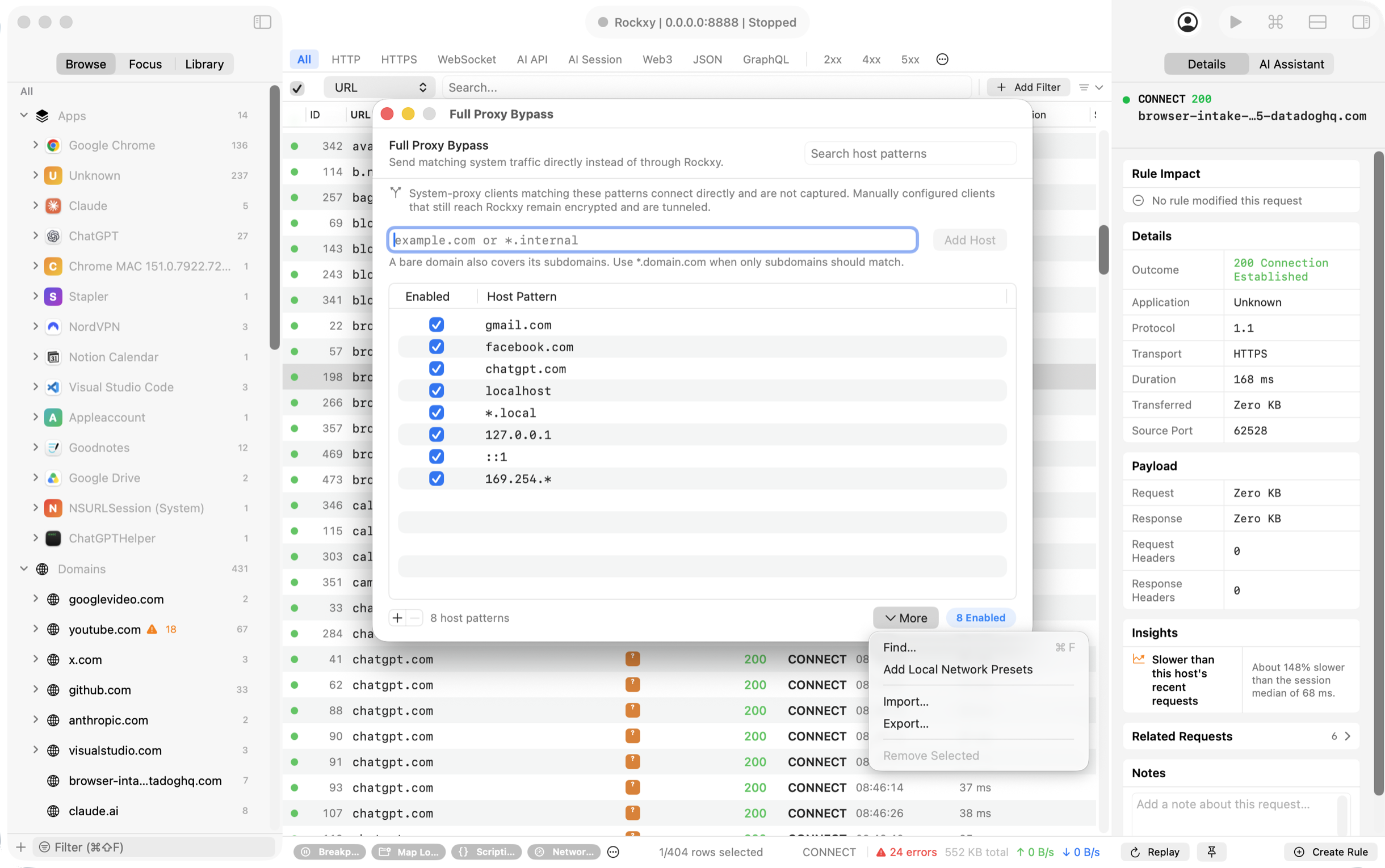Click the add plus icon at sidebar bottom
This screenshot has height=868, width=1385.
20,847
